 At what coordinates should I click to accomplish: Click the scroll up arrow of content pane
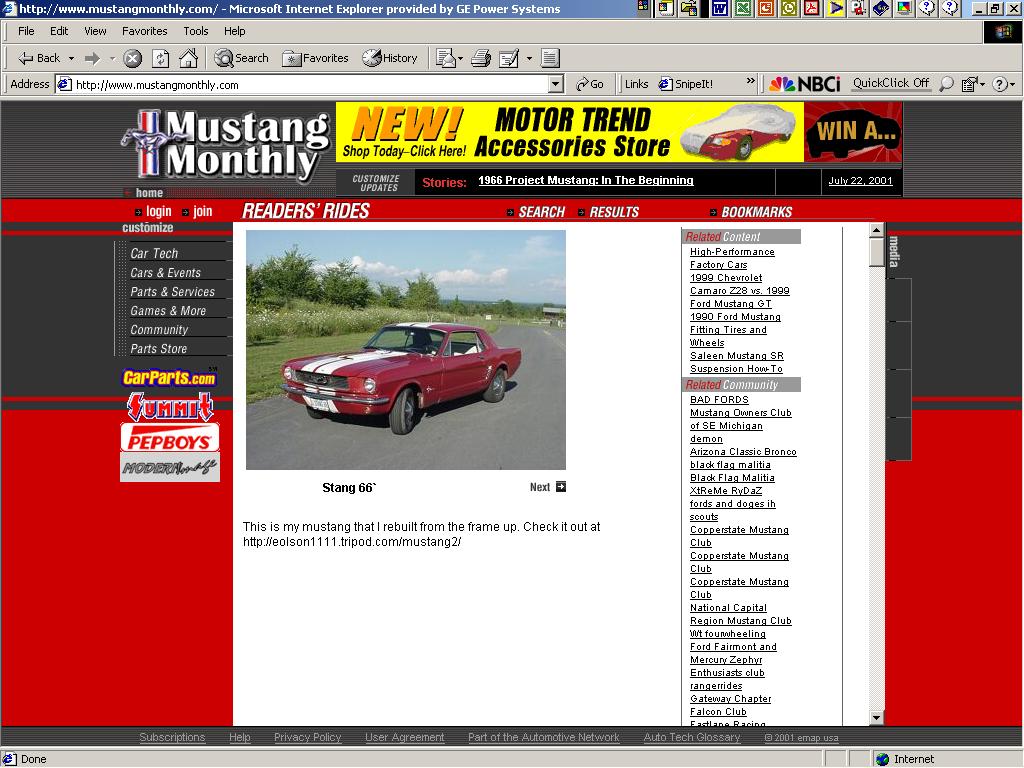876,231
